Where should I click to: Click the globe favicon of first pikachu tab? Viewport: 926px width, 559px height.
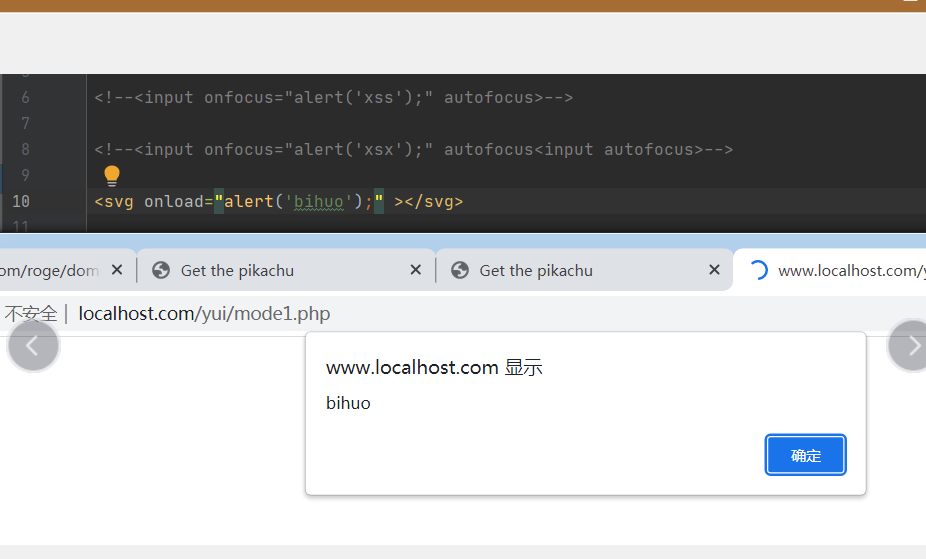pyautogui.click(x=161, y=270)
